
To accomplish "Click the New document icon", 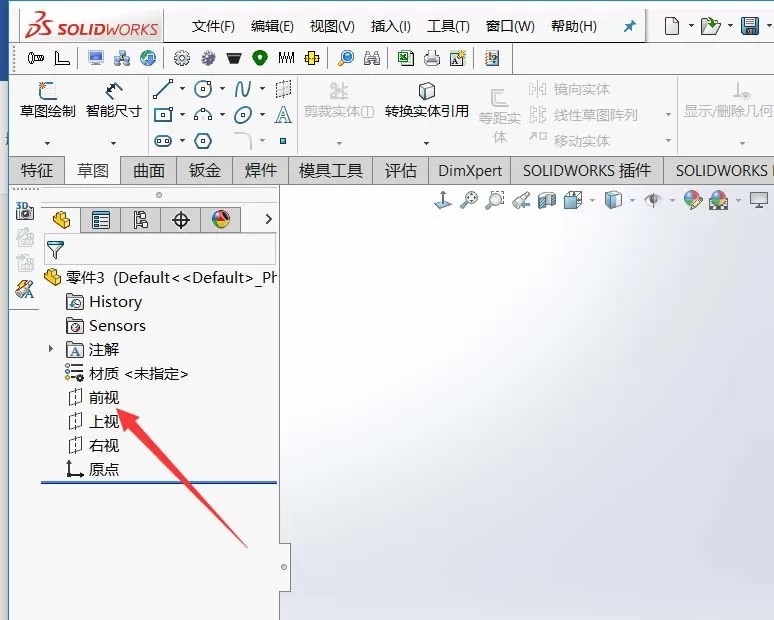I will 671,26.
